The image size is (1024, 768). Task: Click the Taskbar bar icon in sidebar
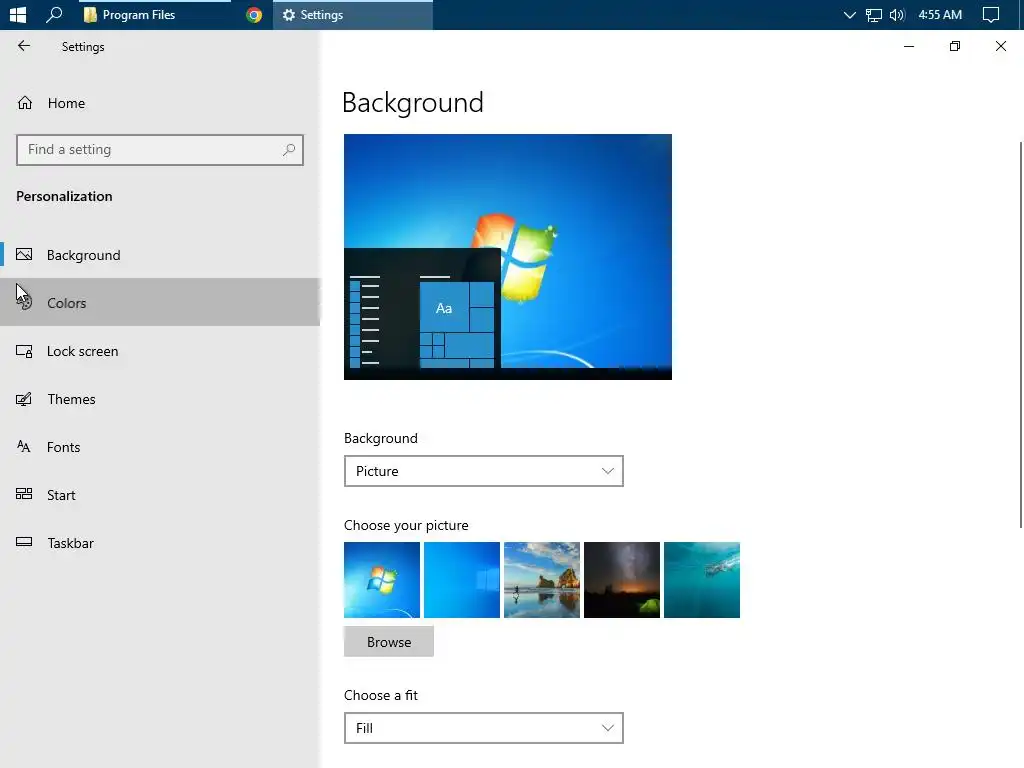pos(24,541)
